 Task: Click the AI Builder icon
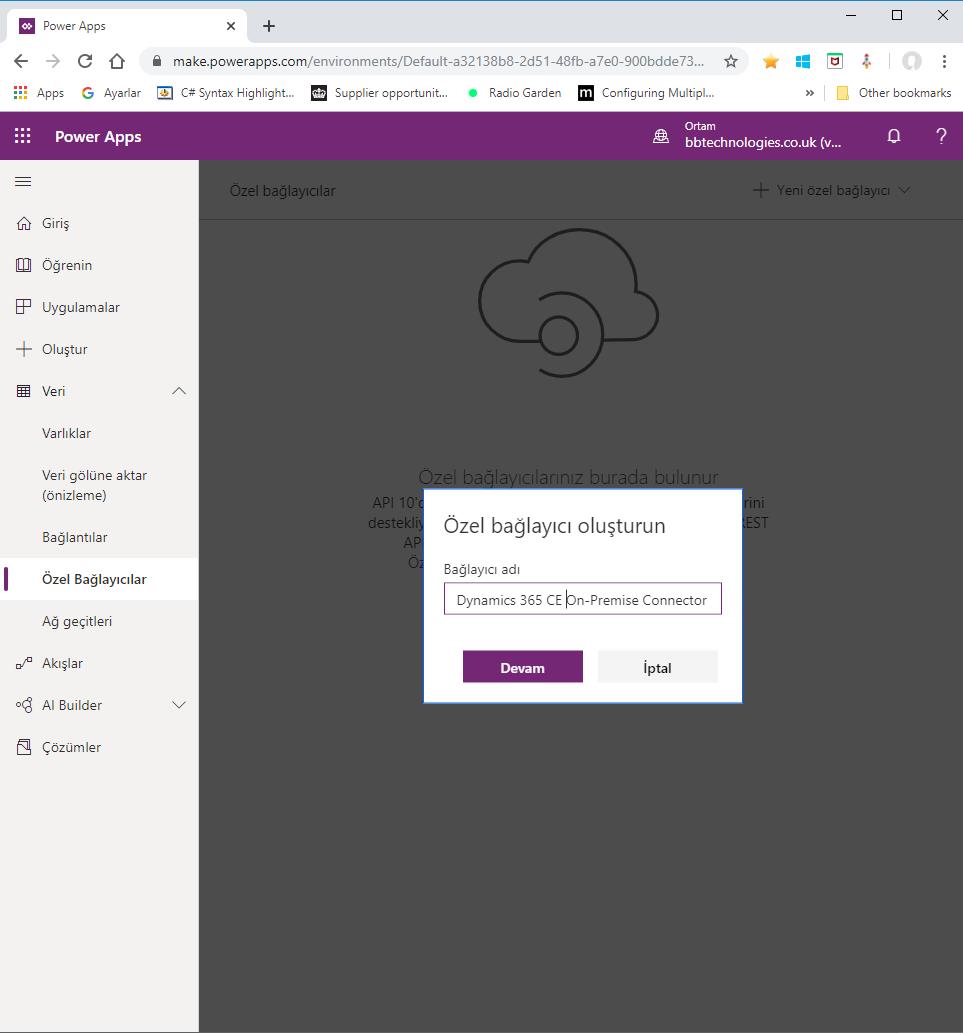click(24, 706)
